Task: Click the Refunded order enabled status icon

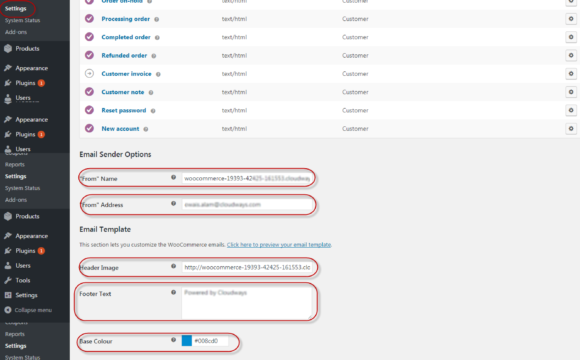Action: pyautogui.click(x=89, y=55)
